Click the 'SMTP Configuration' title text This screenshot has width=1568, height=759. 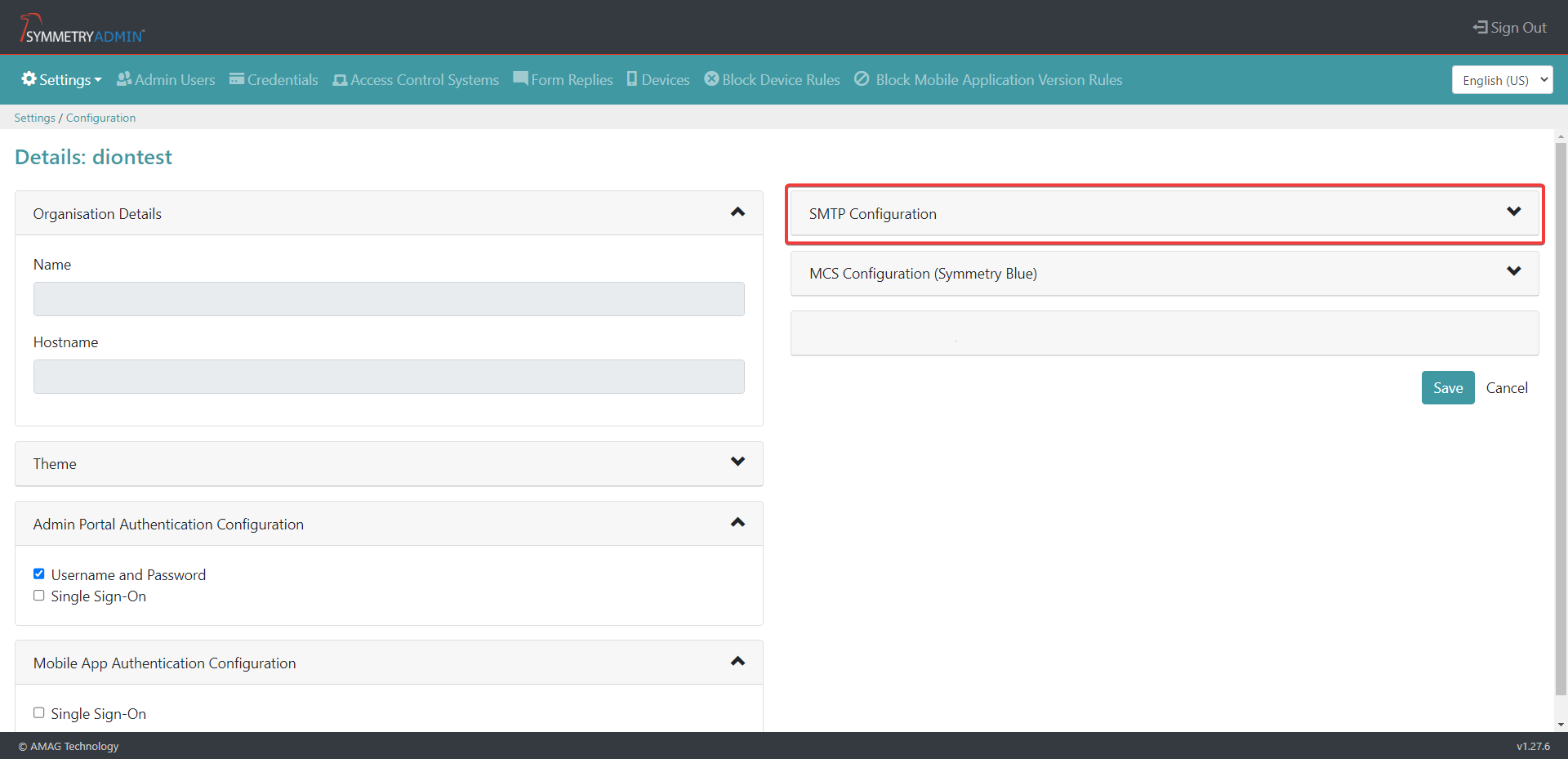(x=872, y=214)
